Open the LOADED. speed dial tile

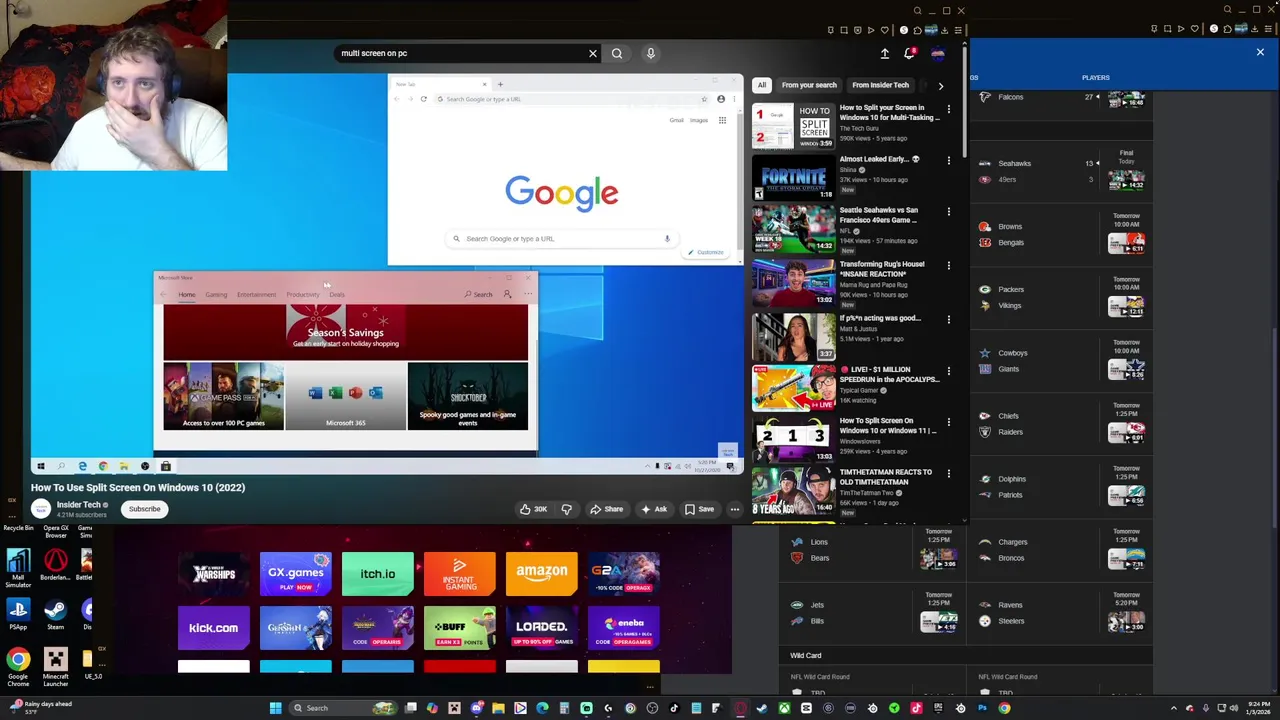(542, 627)
